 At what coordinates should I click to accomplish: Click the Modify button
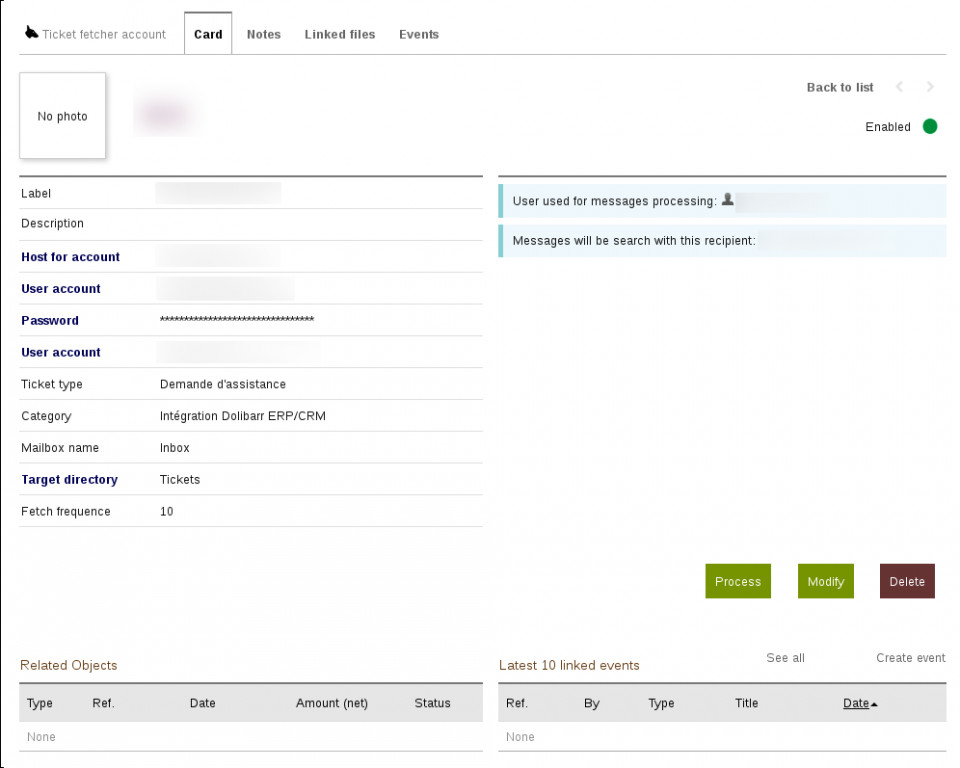coord(825,581)
